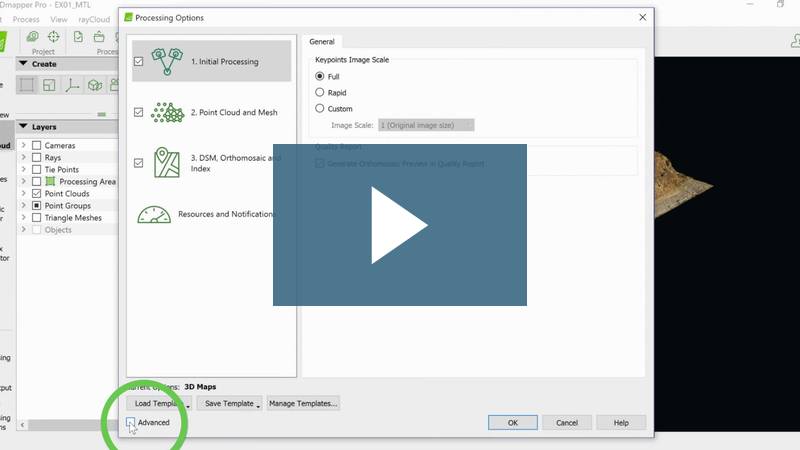Expand the Rays tree node
This screenshot has height=450, width=800.
tap(23, 157)
